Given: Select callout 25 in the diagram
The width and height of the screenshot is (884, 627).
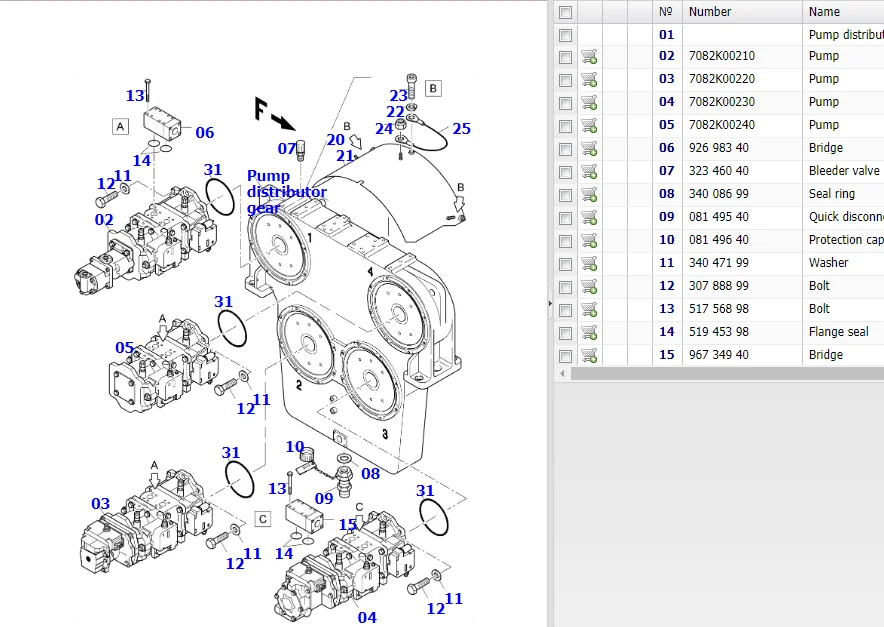Looking at the screenshot, I should 461,129.
